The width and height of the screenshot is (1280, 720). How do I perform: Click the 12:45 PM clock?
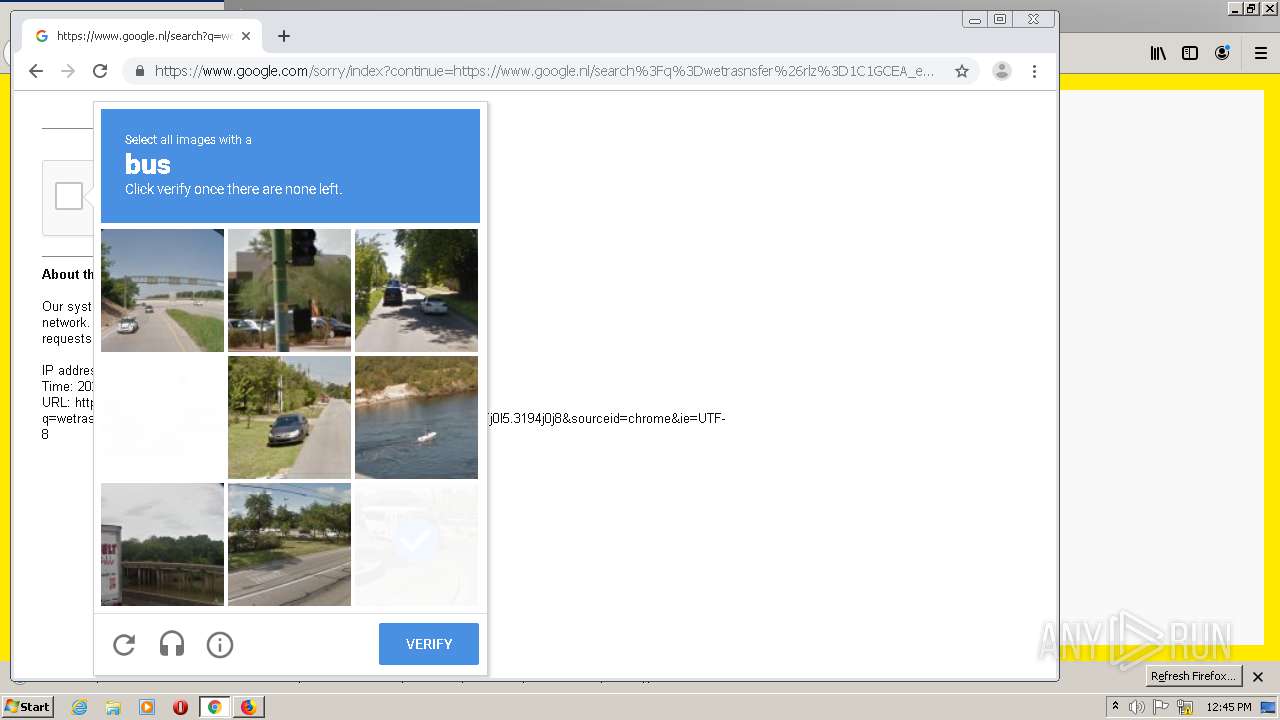coord(1229,707)
